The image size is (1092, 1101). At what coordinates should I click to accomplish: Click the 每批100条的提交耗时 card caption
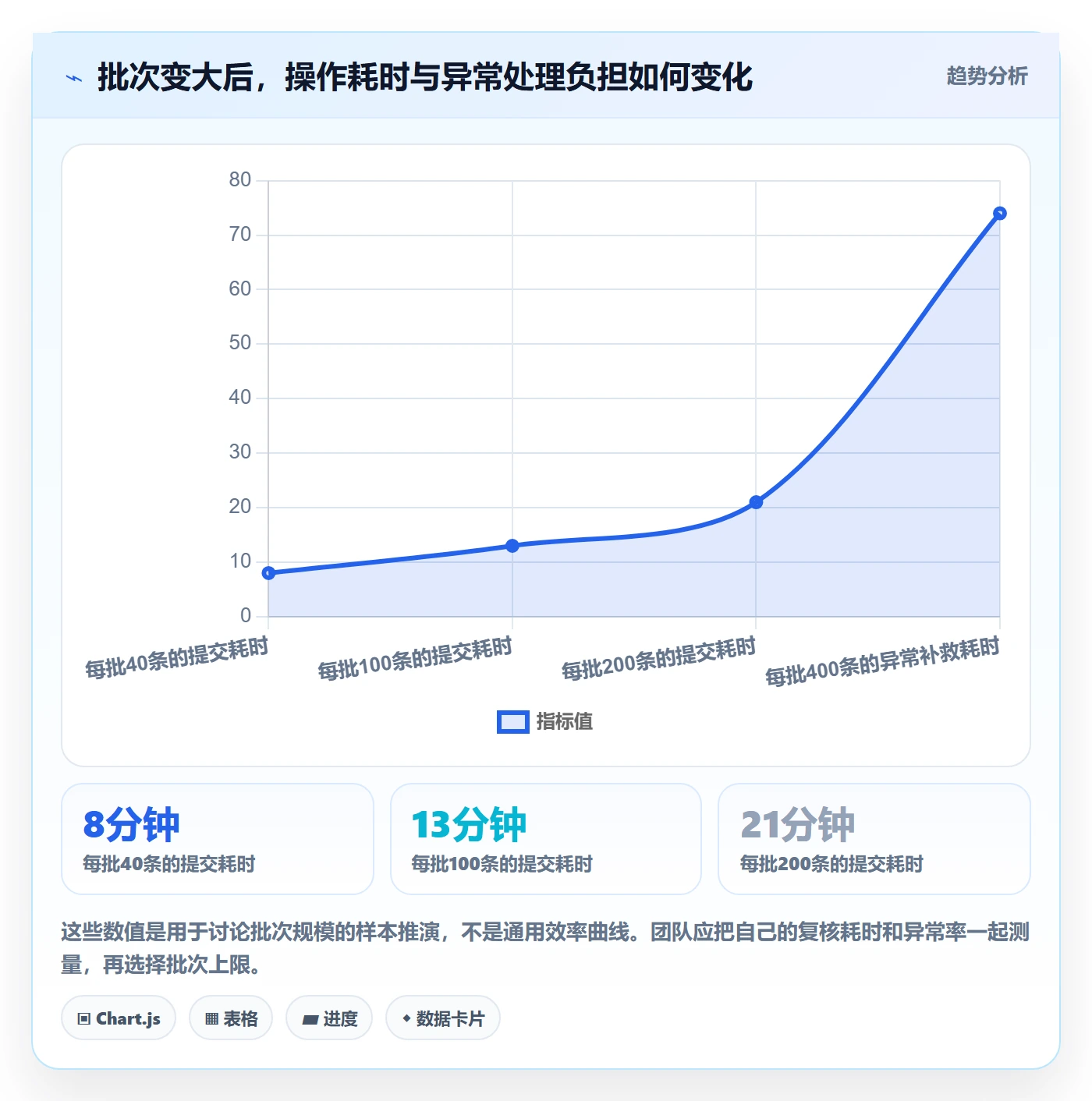point(502,864)
